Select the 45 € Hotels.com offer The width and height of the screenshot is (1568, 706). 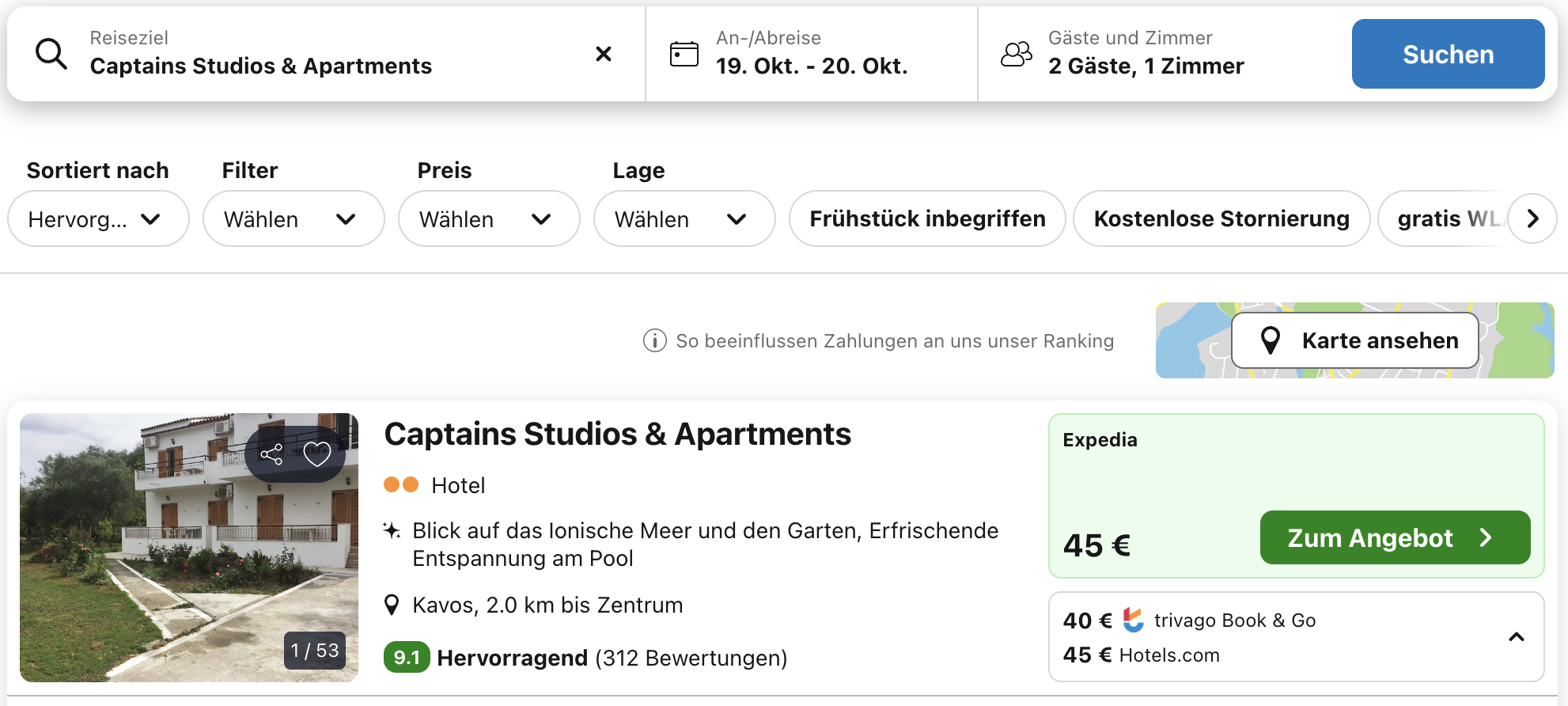point(1142,655)
